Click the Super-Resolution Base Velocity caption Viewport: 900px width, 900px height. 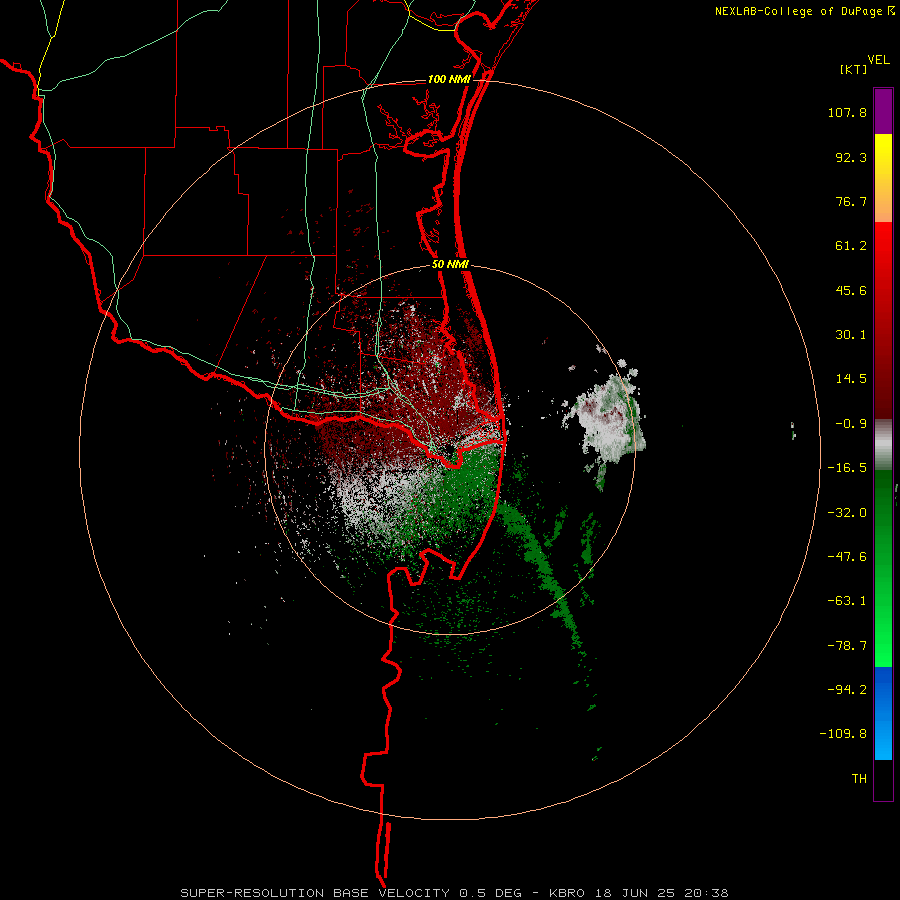(x=454, y=893)
